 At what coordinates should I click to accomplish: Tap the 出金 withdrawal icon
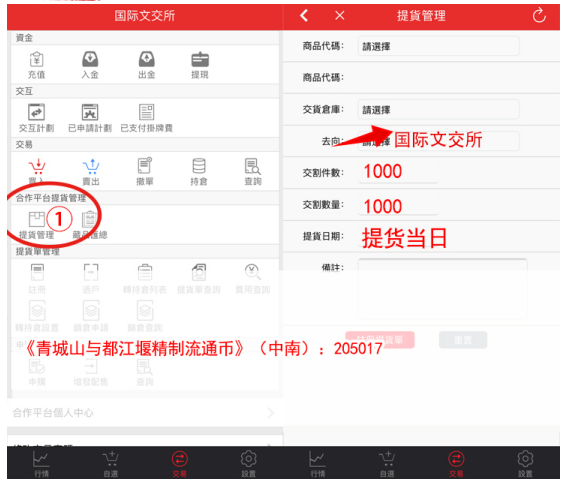147,65
